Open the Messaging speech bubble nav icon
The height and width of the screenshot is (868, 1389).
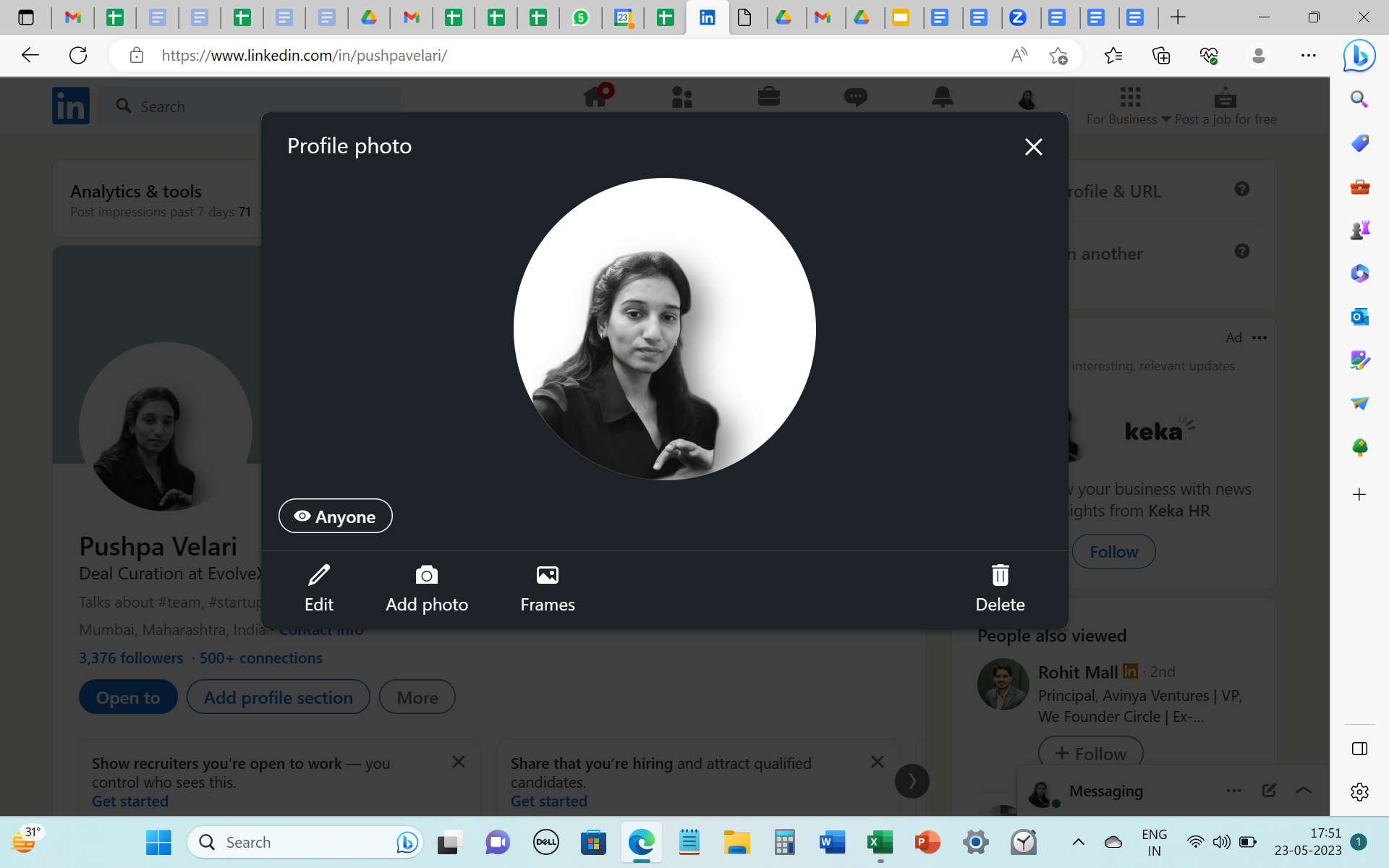[856, 97]
